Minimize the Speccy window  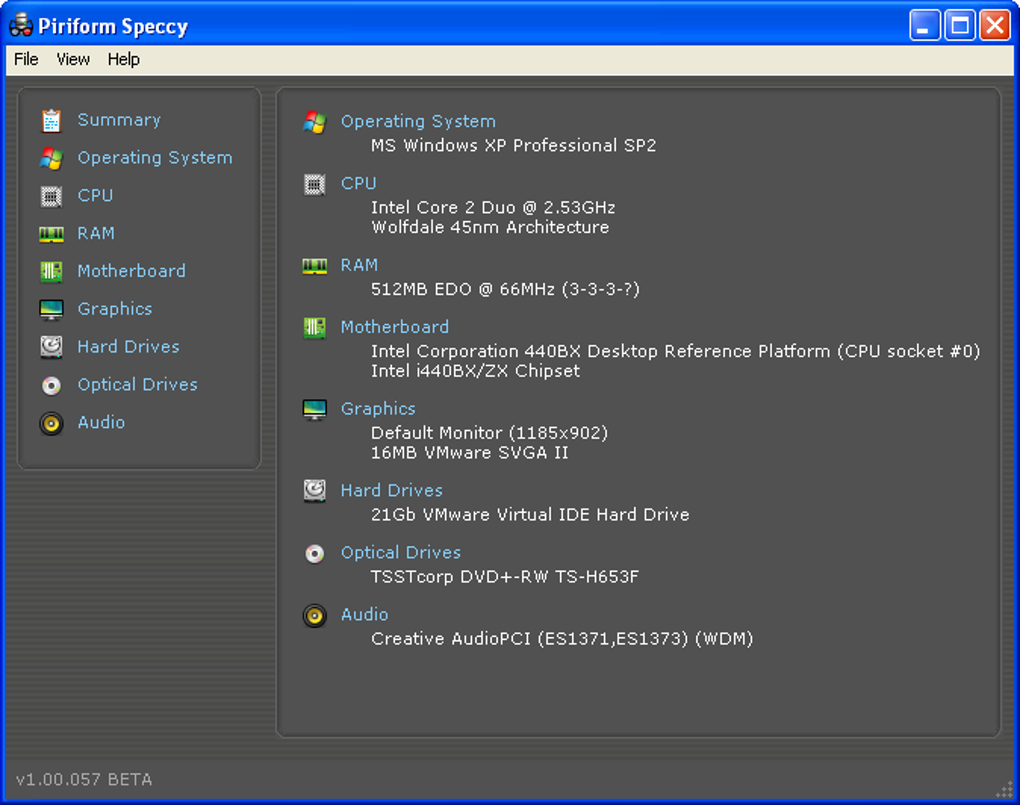point(924,25)
